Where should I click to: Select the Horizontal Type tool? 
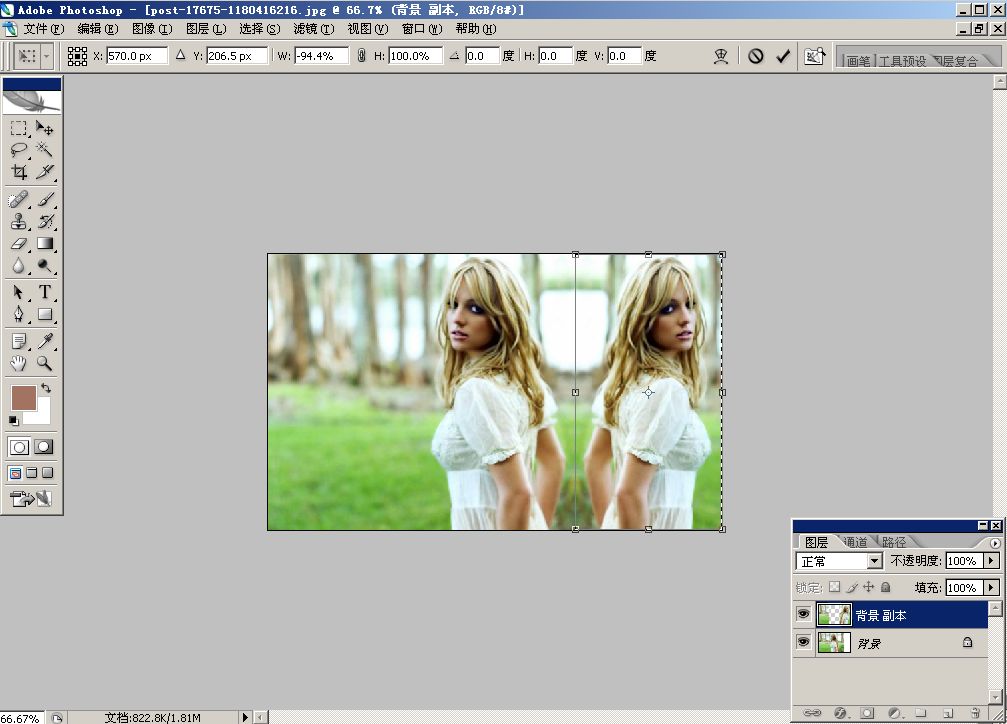45,293
